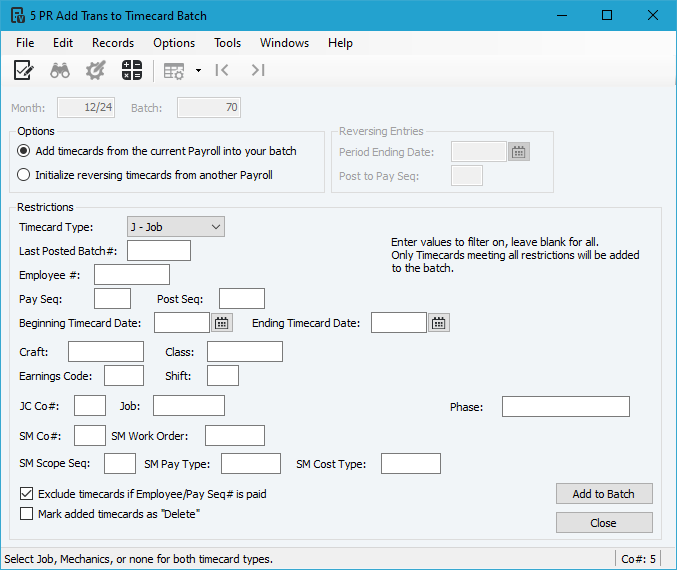Screen dimensions: 677x570
Task: Click the Ending Timecard Date field
Action: pyautogui.click(x=399, y=323)
